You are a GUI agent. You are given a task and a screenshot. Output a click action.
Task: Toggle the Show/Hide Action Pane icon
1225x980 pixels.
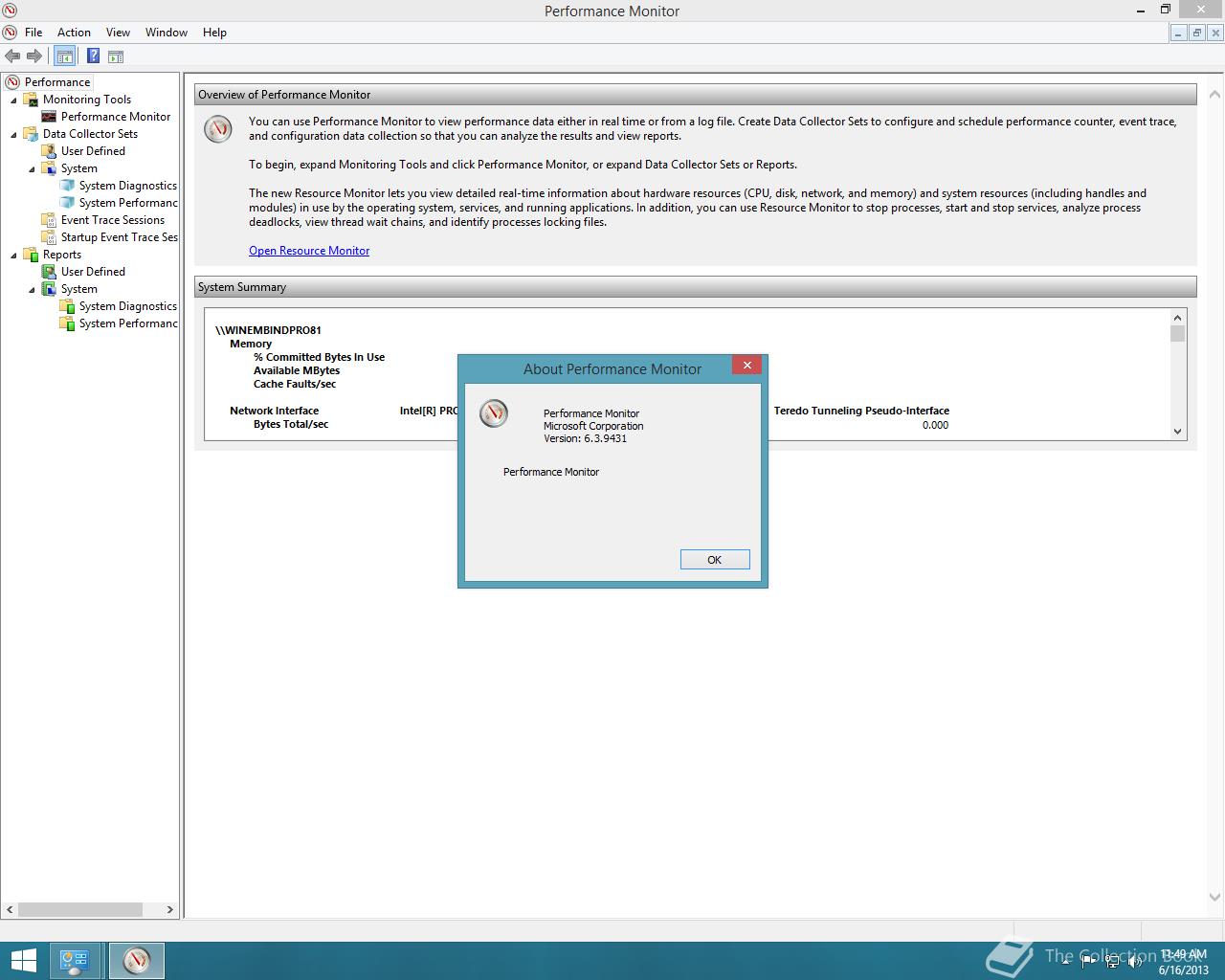click(x=115, y=56)
